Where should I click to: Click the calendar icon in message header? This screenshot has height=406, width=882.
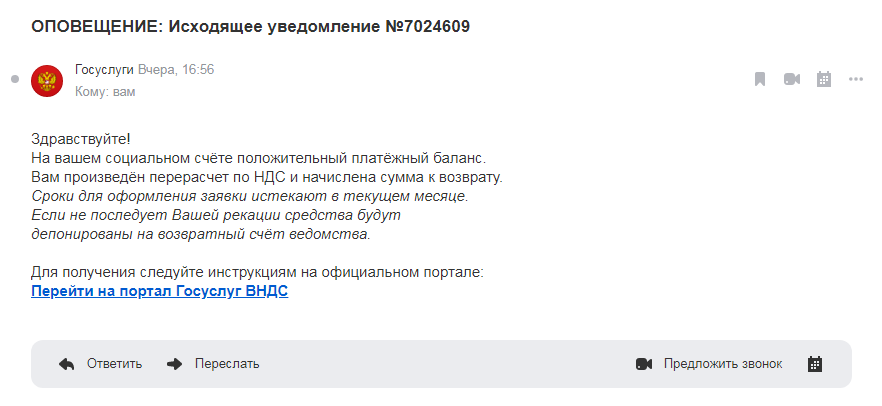(824, 79)
